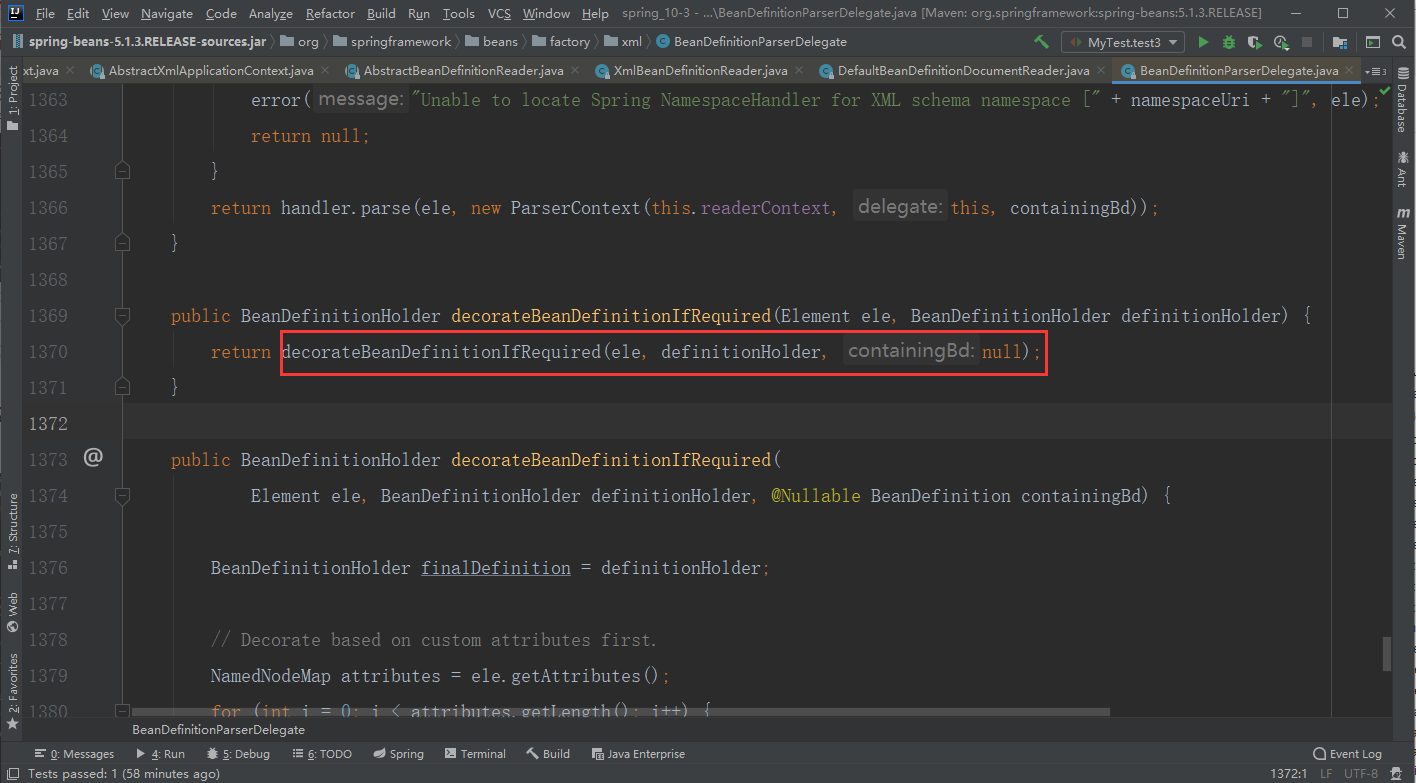The width and height of the screenshot is (1416, 783).
Task: Open the VCS menu
Action: click(x=499, y=13)
